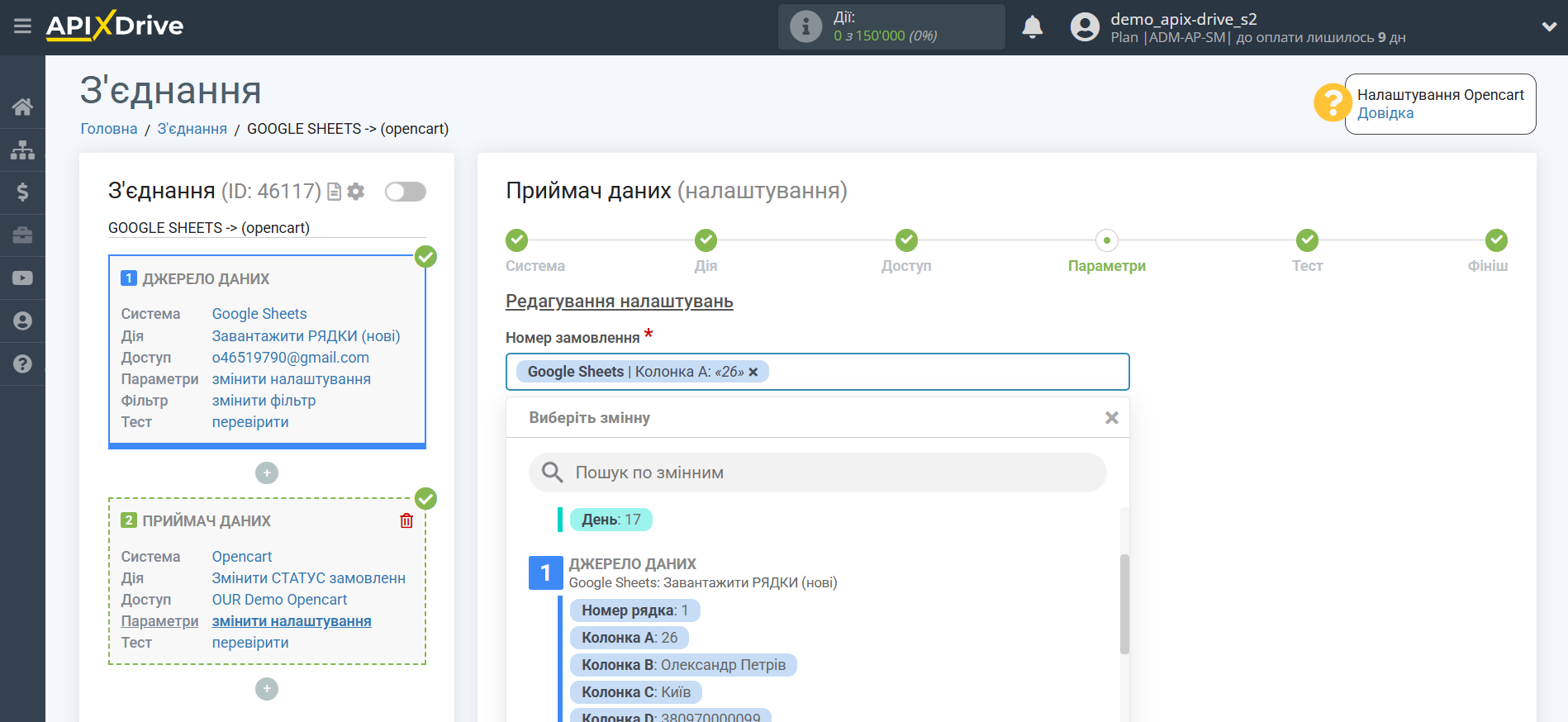Screen dimensions: 1568x722
Task: Add a step below the data source block
Action: point(267,473)
